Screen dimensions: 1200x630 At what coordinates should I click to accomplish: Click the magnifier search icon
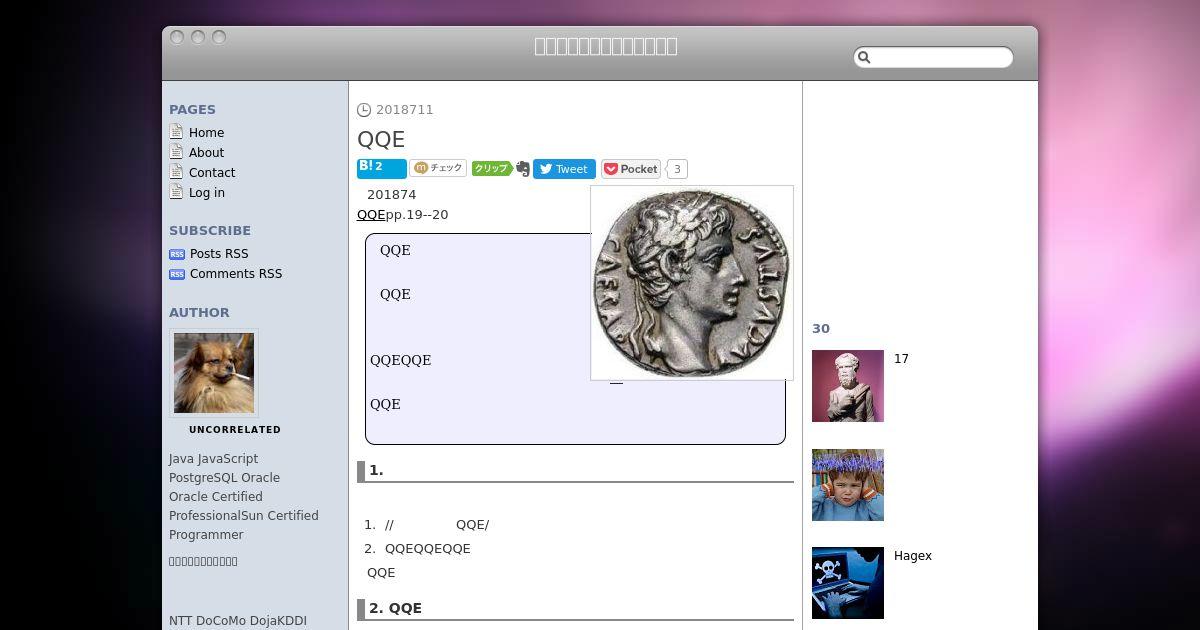(x=865, y=58)
